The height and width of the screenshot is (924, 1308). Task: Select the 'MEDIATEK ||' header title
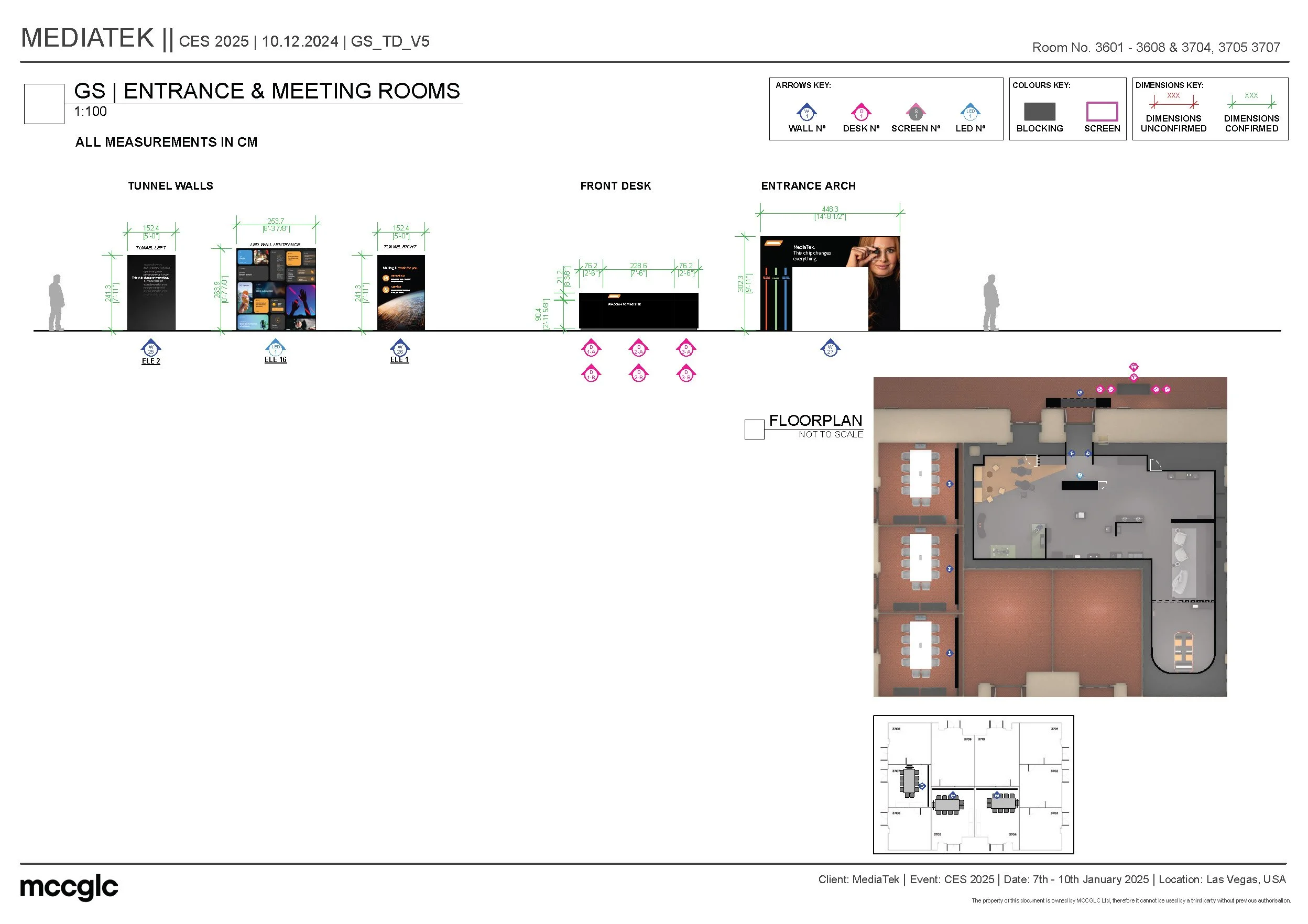97,38
